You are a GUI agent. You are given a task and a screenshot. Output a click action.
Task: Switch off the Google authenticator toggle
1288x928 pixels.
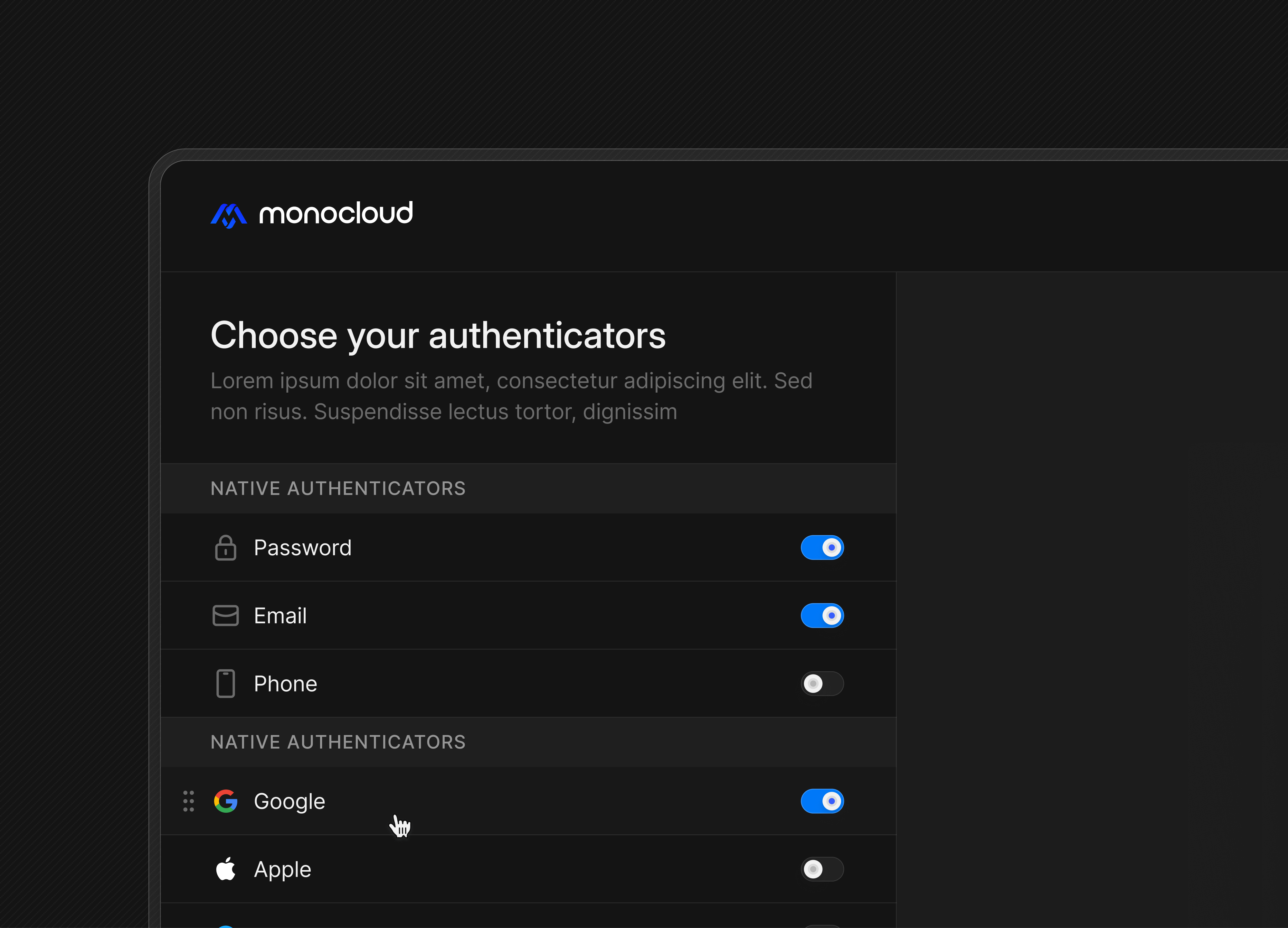pos(822,801)
